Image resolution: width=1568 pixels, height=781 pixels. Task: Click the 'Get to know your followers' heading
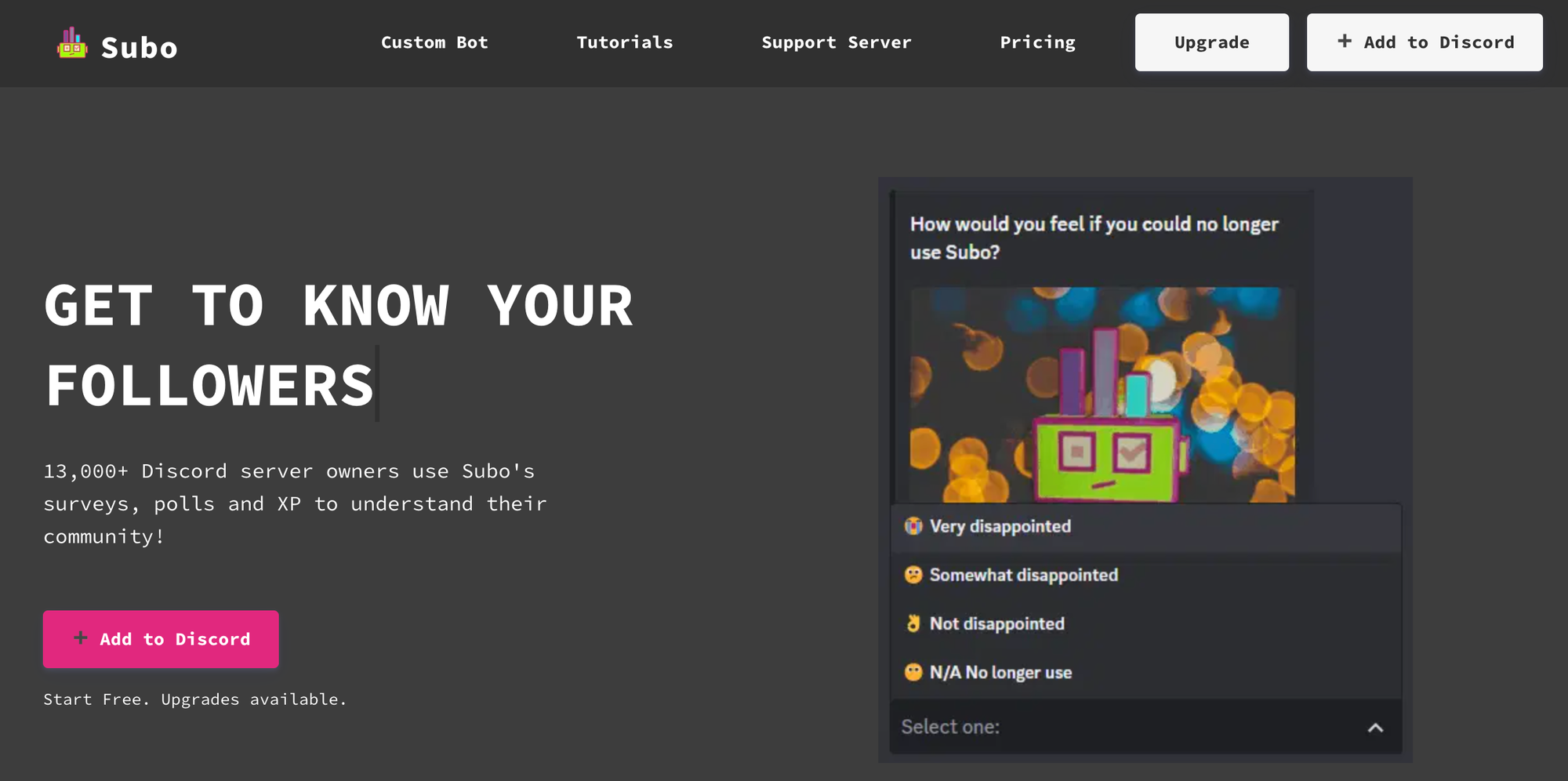(338, 345)
